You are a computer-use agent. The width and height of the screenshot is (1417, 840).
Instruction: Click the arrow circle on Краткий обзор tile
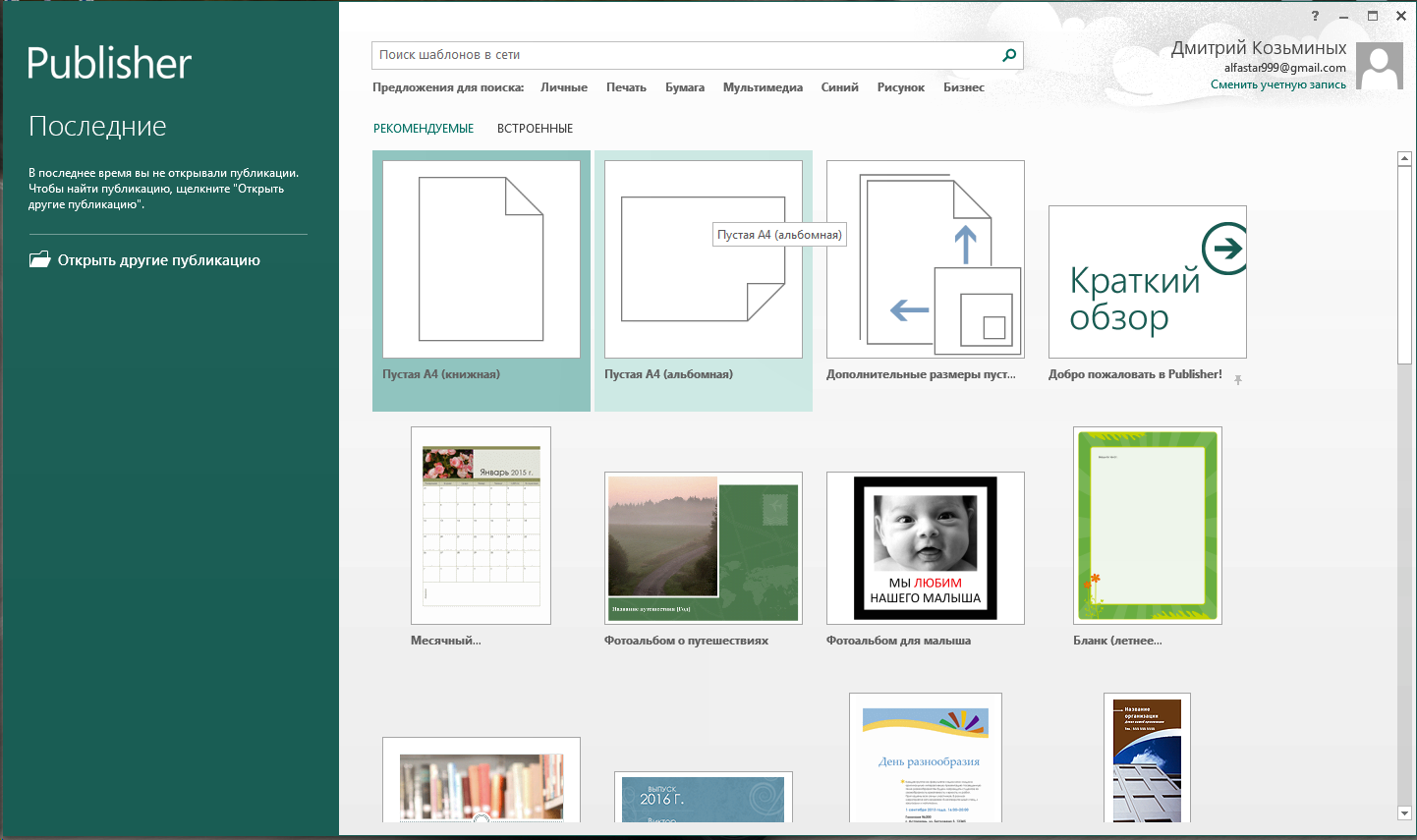click(x=1224, y=248)
